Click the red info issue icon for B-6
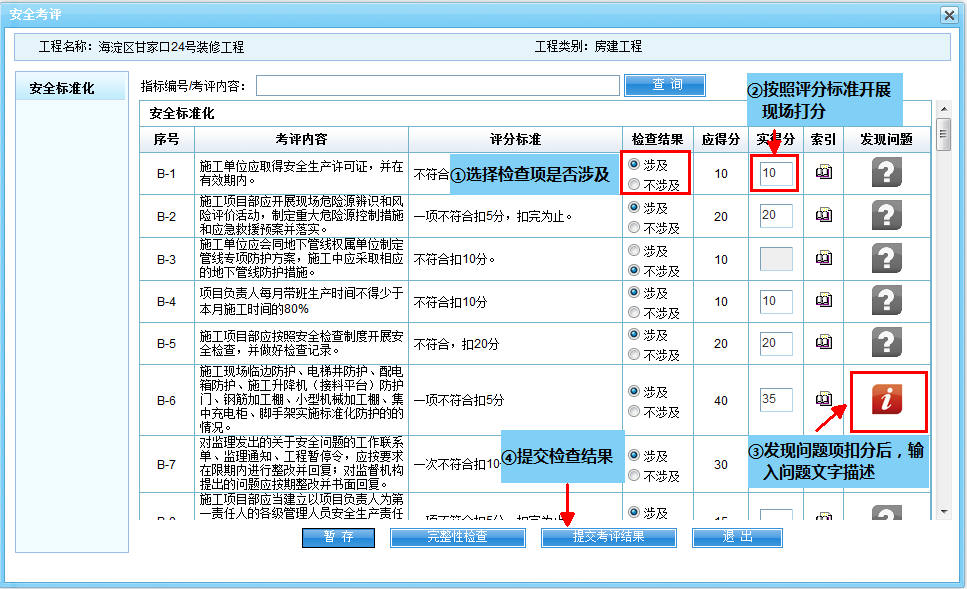This screenshot has width=967, height=589. coord(887,400)
